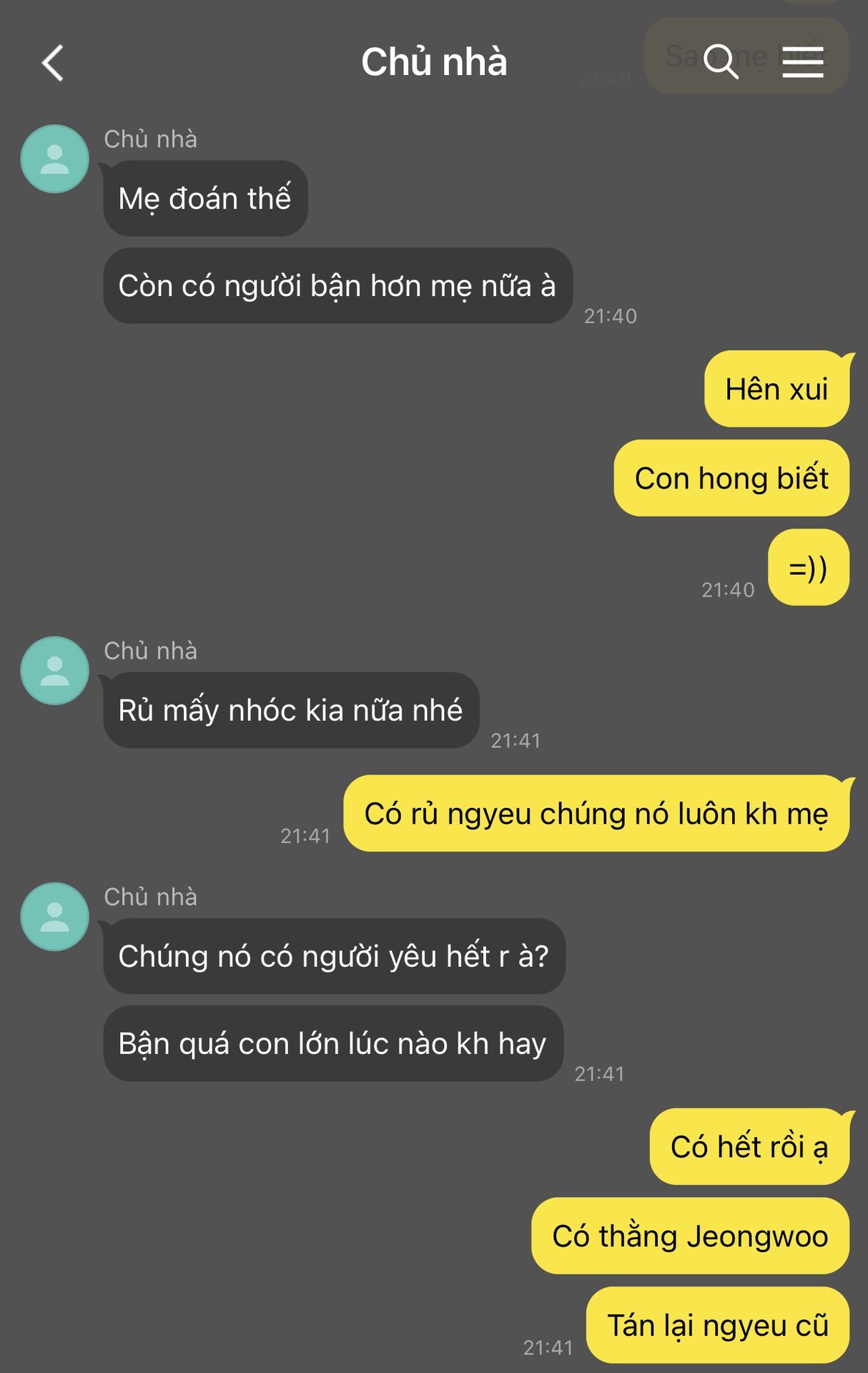Tap the 'Con hong biết' message
The height and width of the screenshot is (1373, 868).
[x=731, y=478]
